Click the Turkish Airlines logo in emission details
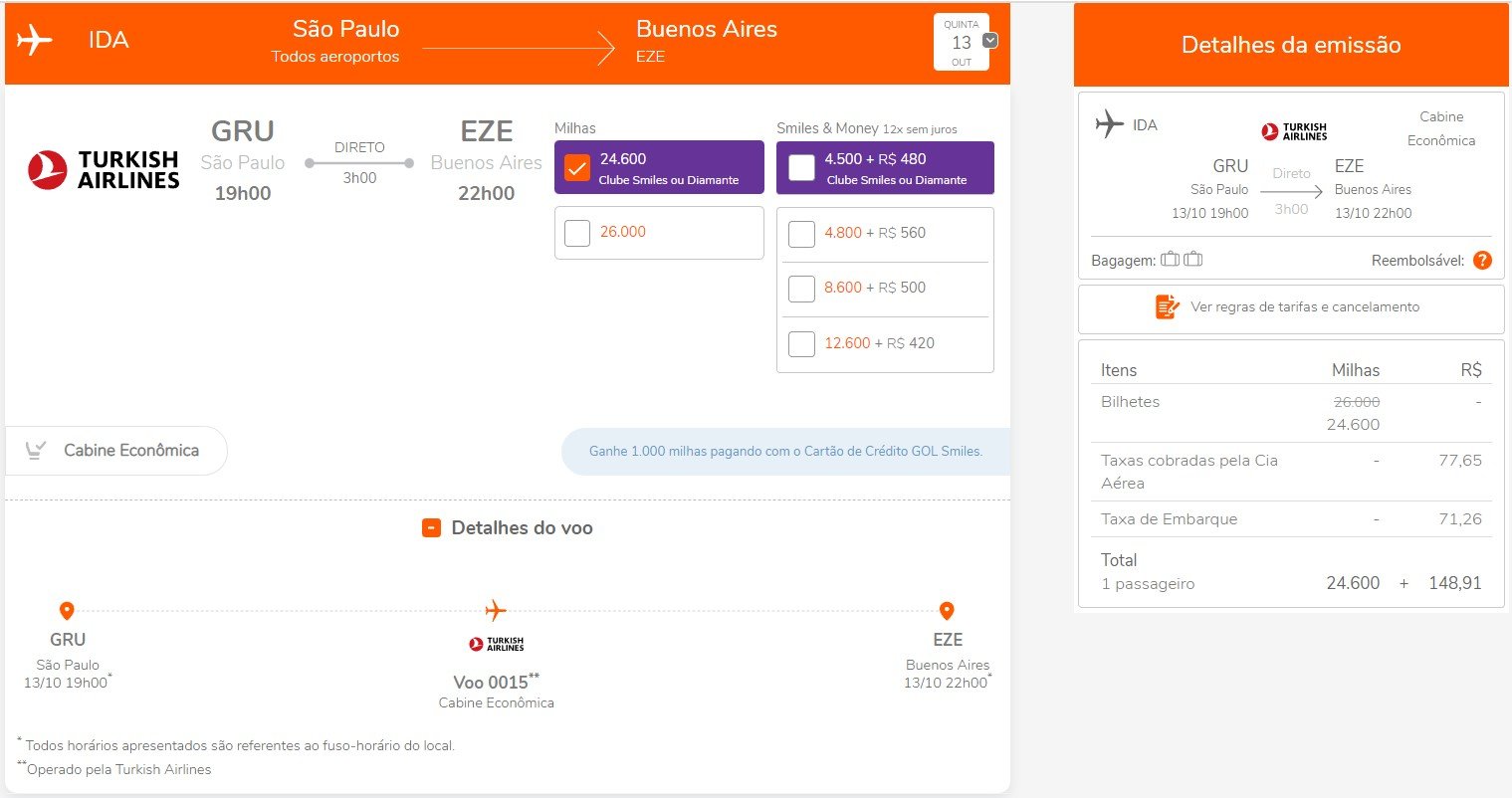The width and height of the screenshot is (1512, 798). pos(1294,131)
